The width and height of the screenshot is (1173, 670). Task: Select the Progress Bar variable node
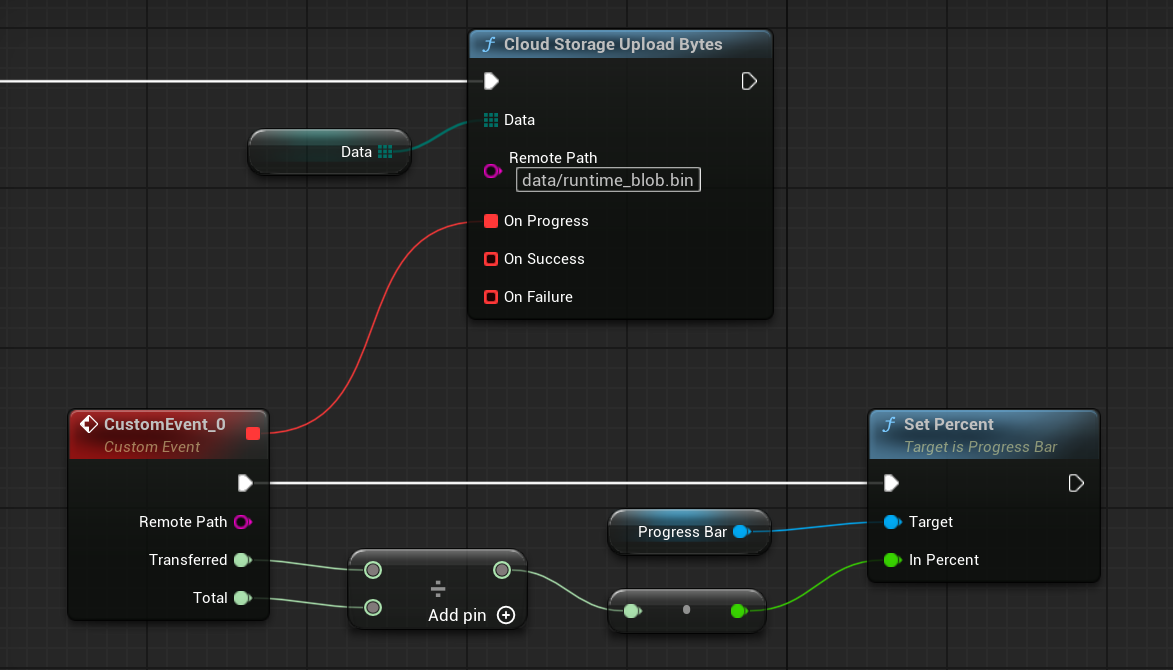(x=680, y=532)
